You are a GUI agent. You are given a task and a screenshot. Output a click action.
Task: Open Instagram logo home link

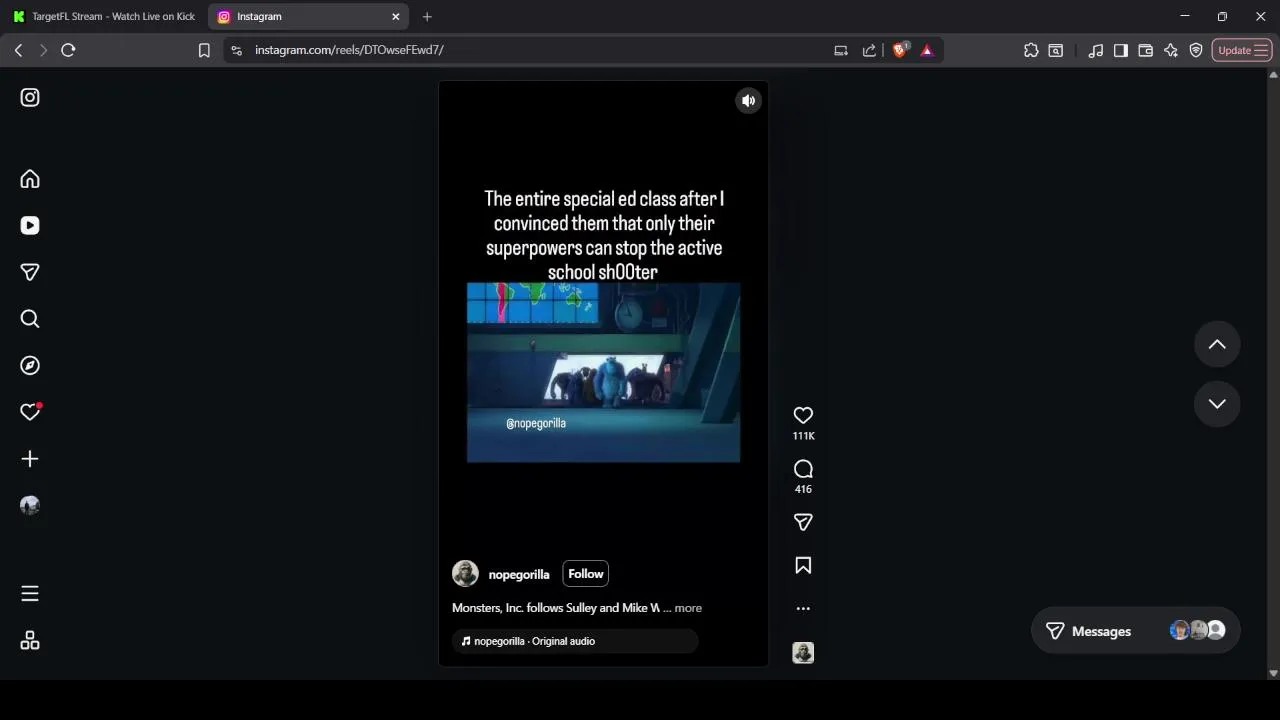(30, 97)
